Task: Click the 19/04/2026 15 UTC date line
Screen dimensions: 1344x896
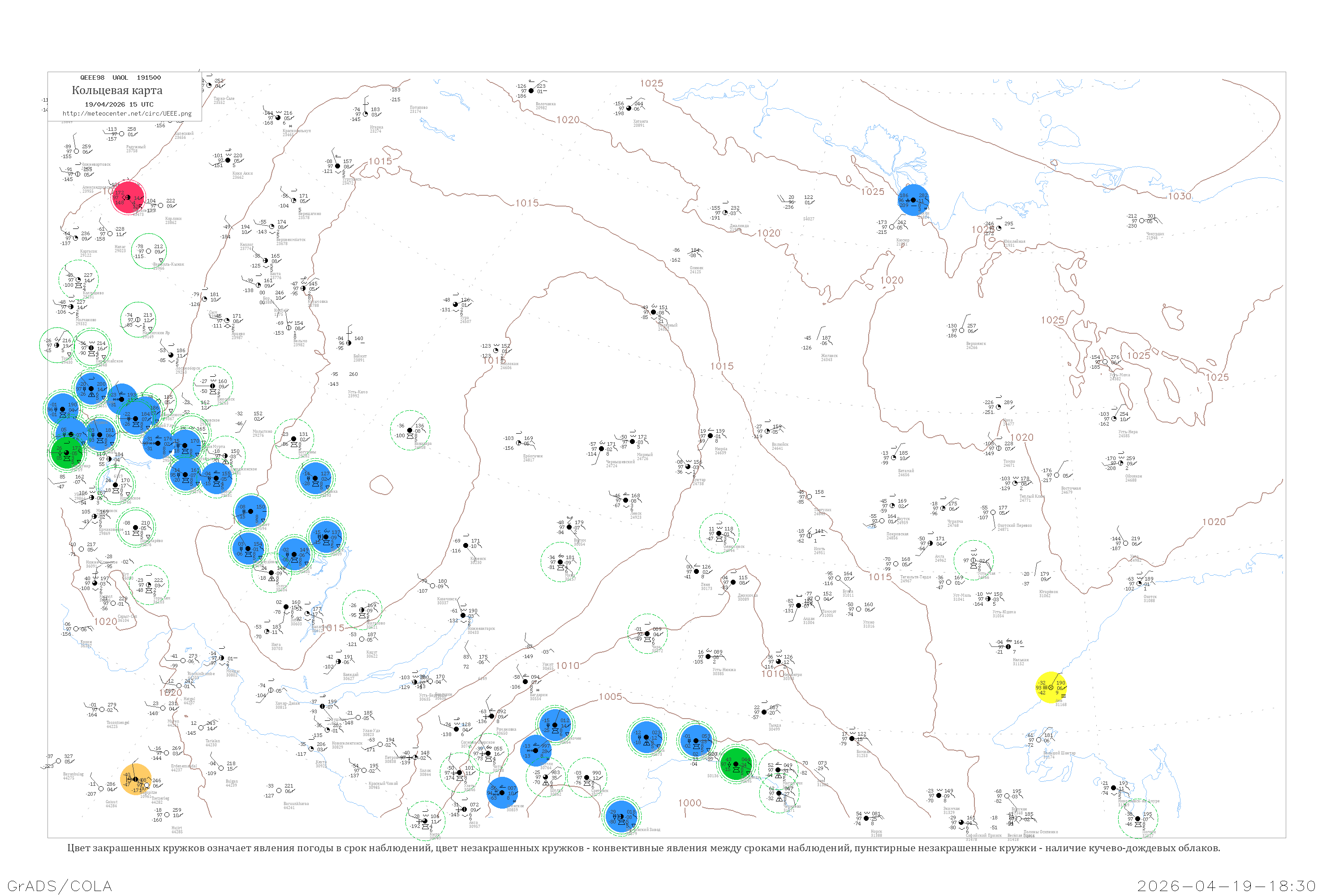Action: (x=119, y=104)
